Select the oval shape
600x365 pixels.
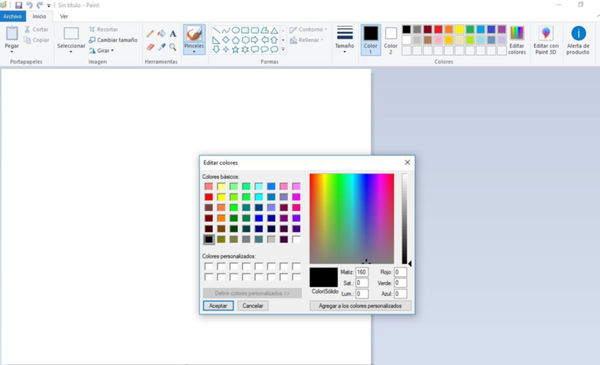[x=236, y=30]
